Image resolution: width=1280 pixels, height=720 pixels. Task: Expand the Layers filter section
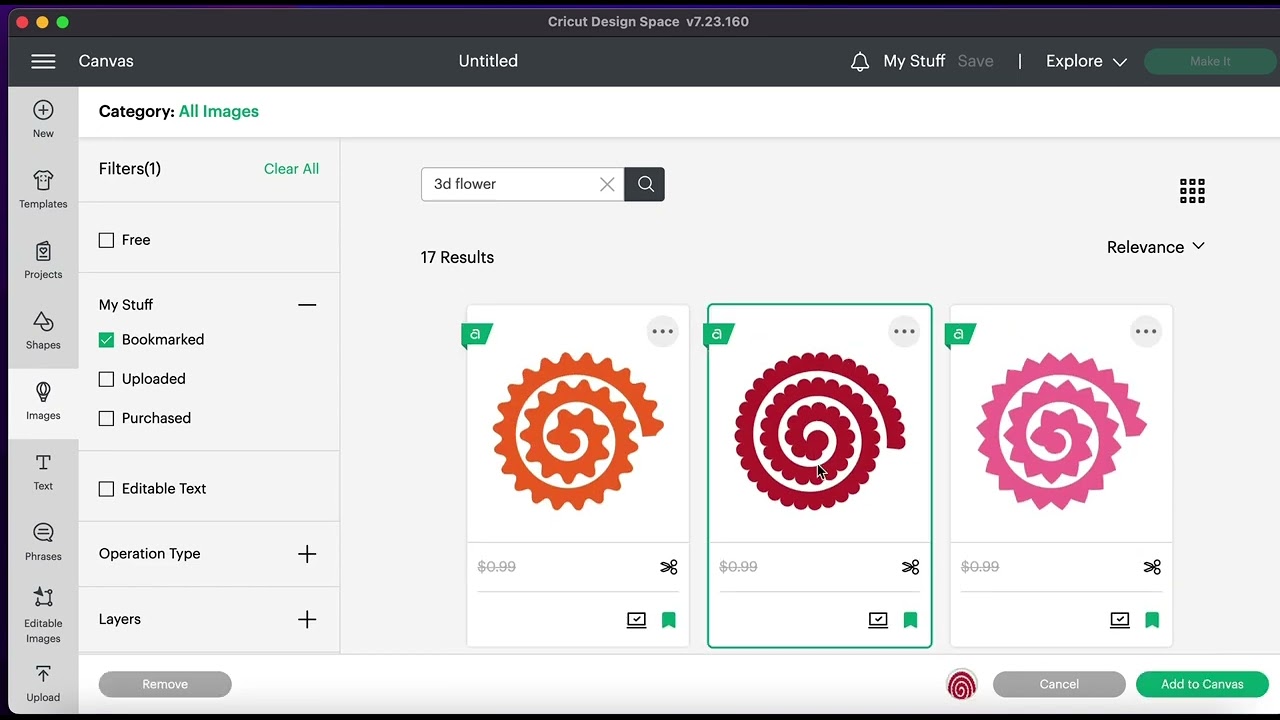307,620
